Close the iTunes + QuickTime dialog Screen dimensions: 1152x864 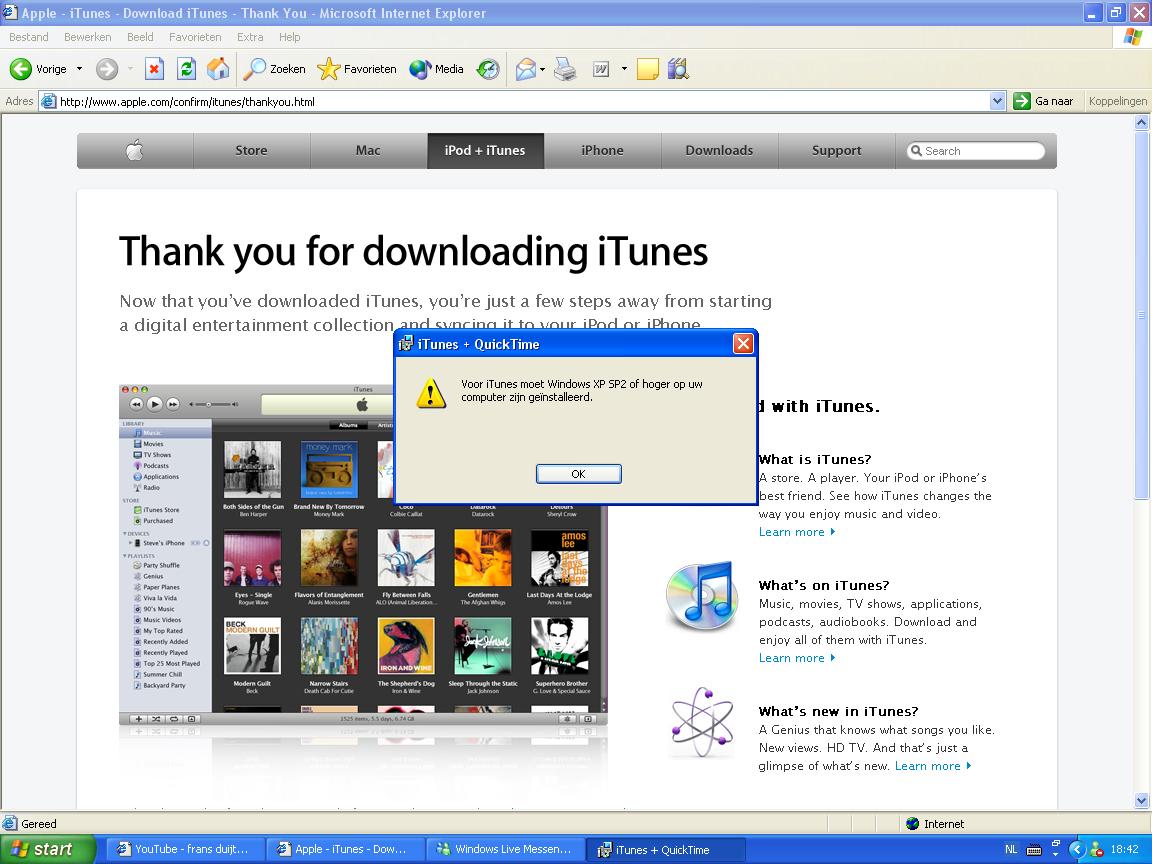743,344
